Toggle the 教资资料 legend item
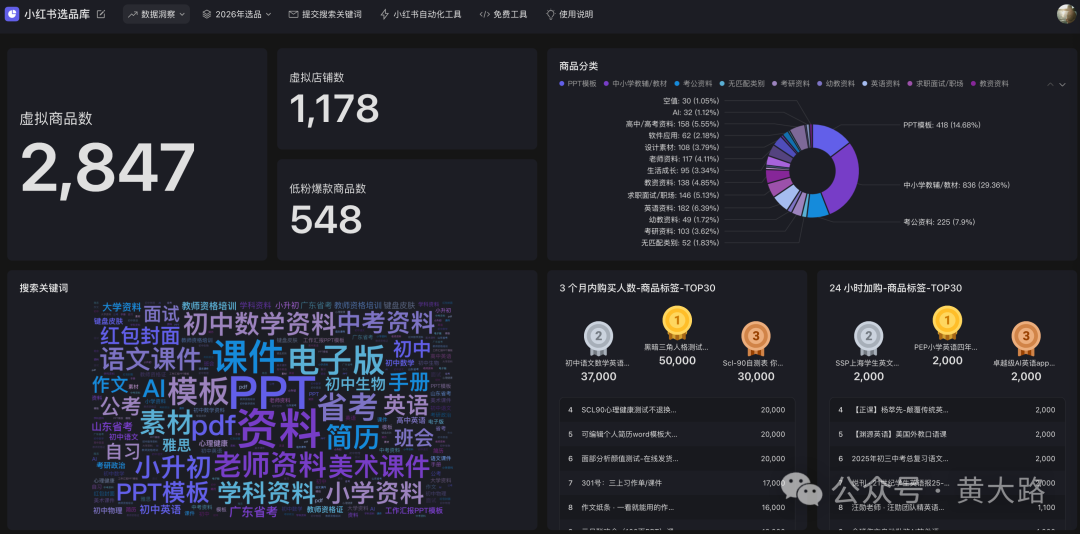 tap(990, 83)
